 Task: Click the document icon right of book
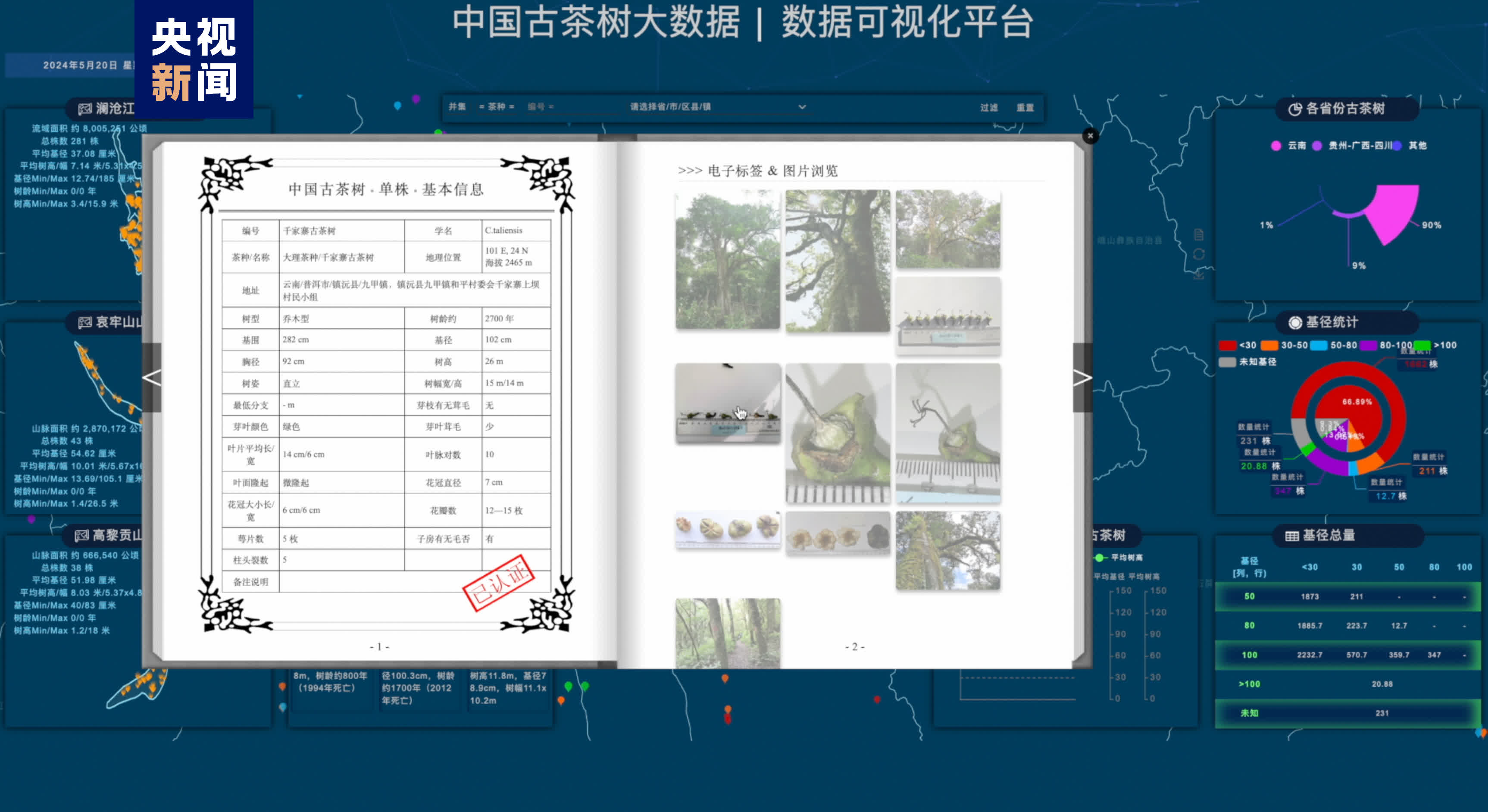(1199, 234)
